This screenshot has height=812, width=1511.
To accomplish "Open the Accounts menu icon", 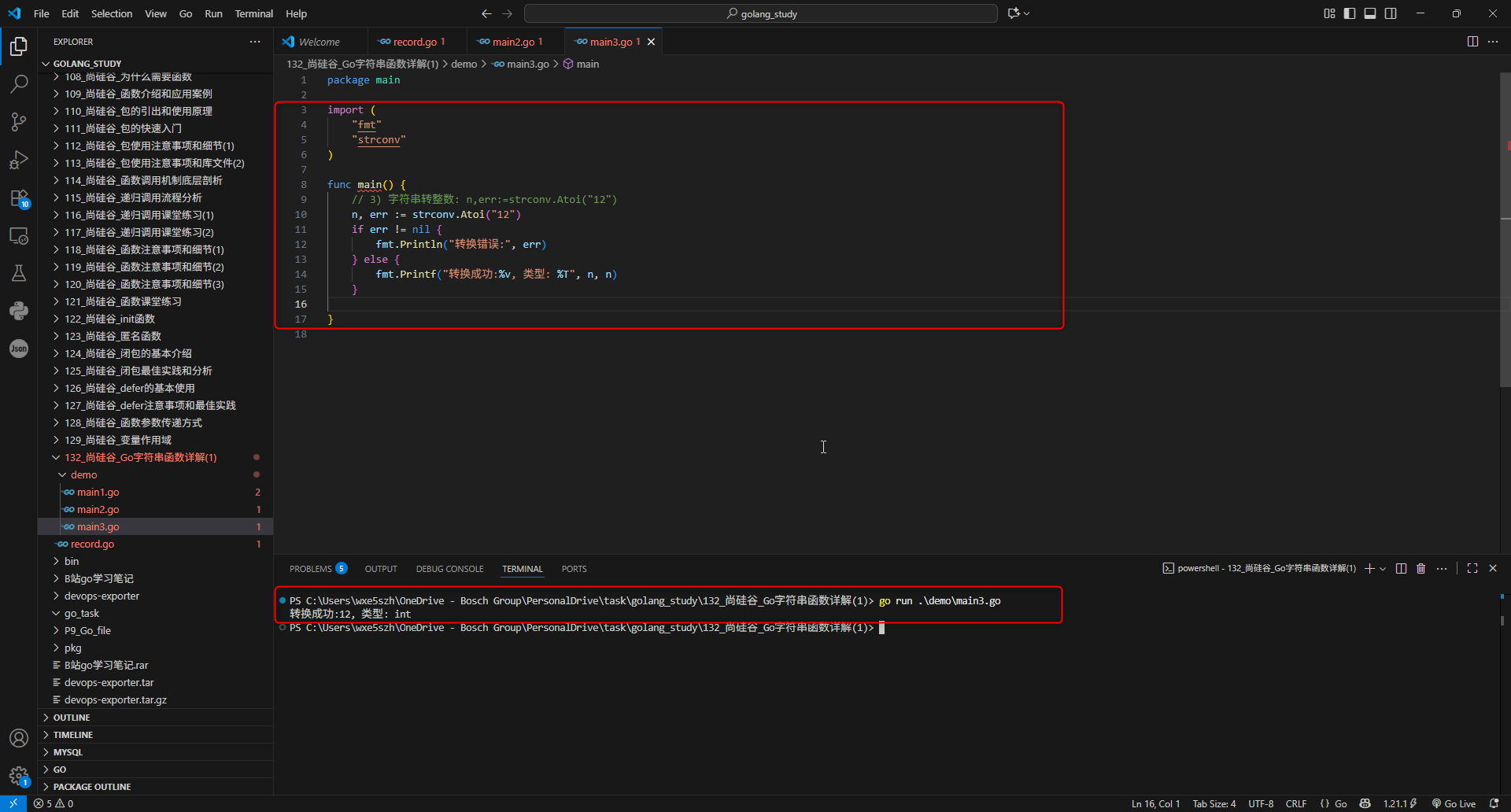I will click(x=19, y=738).
